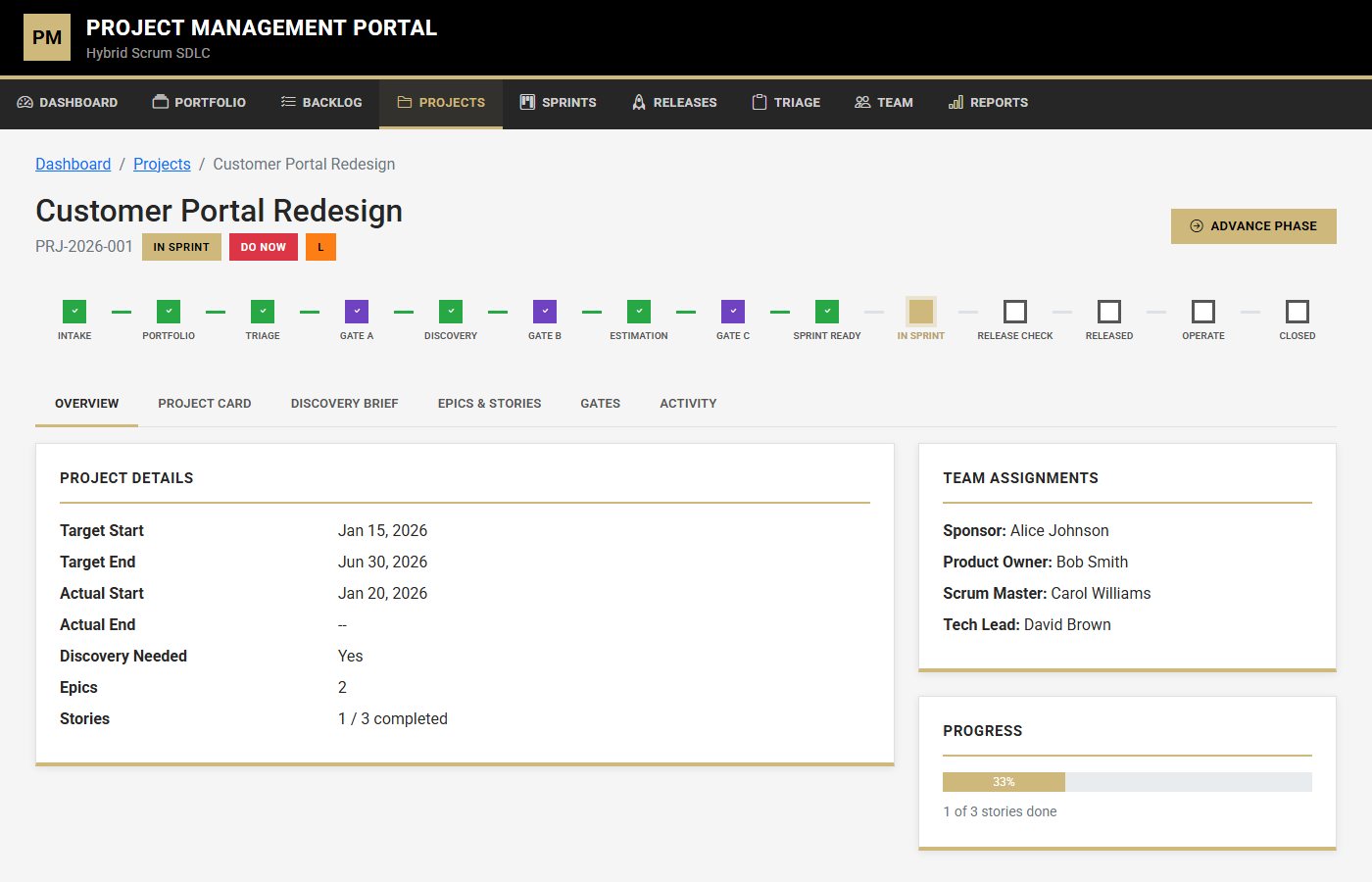Click the Dashboard gauge icon
Viewport: 1372px width, 882px height.
coord(25,102)
